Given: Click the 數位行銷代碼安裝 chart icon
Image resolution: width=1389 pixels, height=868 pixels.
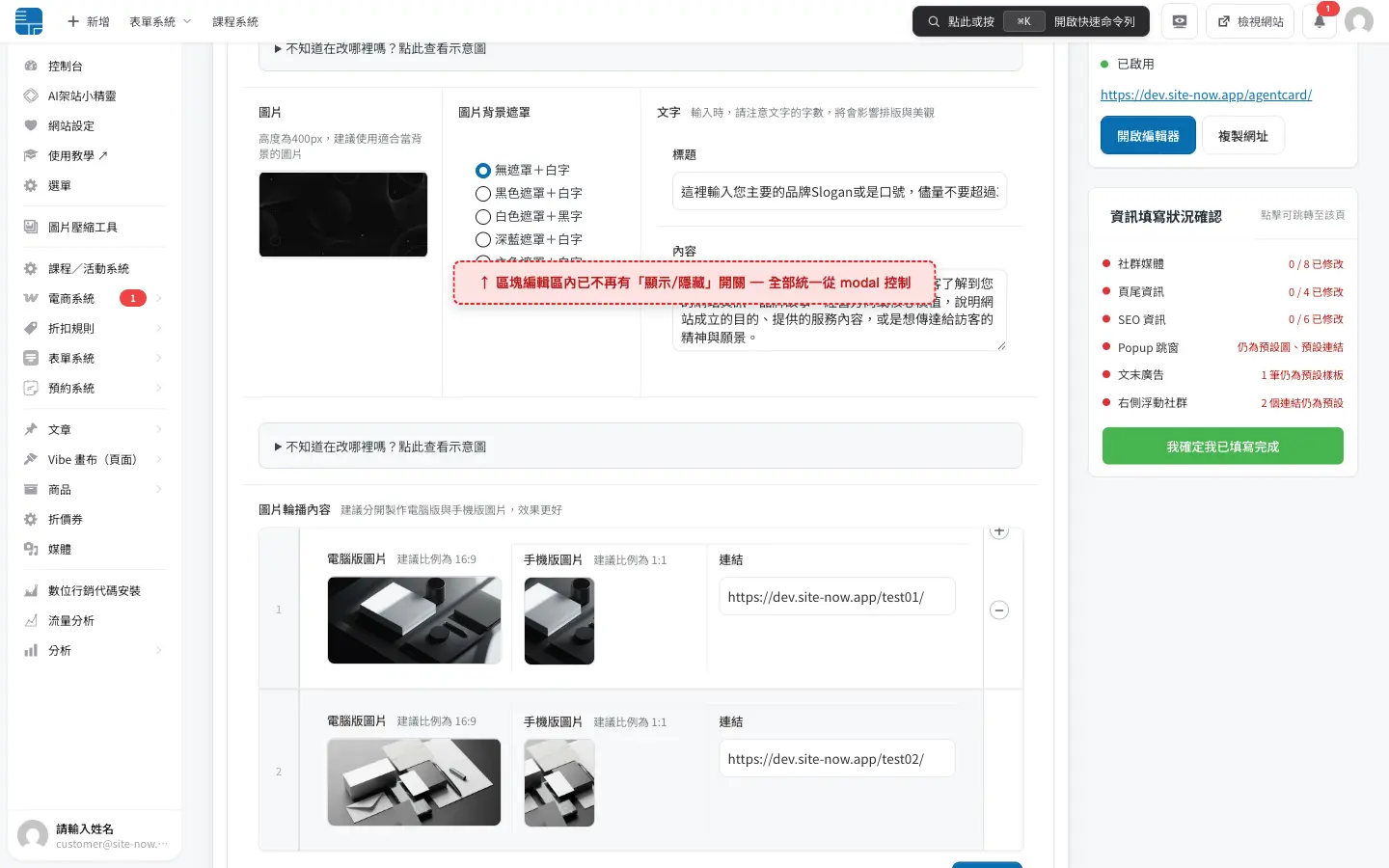Looking at the screenshot, I should [31, 590].
